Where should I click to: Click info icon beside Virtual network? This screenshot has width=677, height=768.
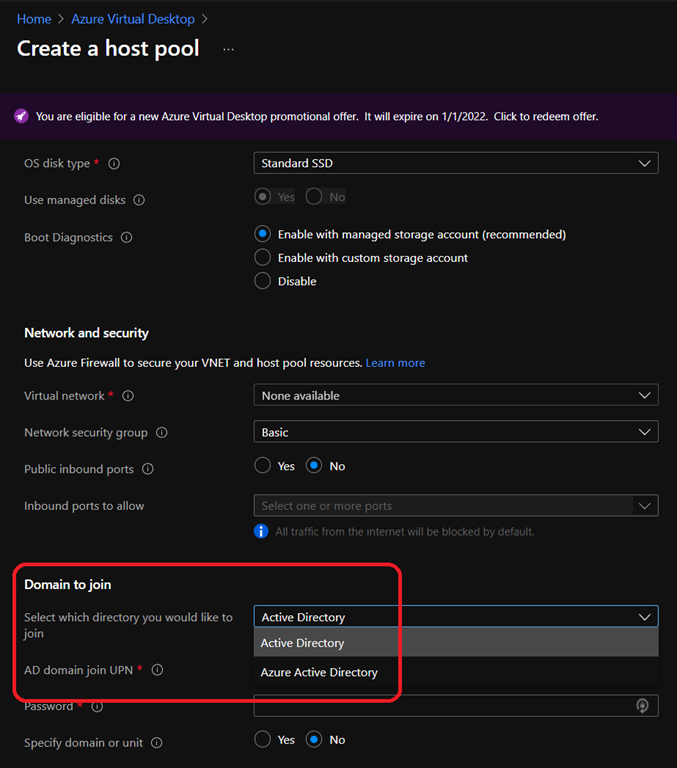click(x=128, y=396)
